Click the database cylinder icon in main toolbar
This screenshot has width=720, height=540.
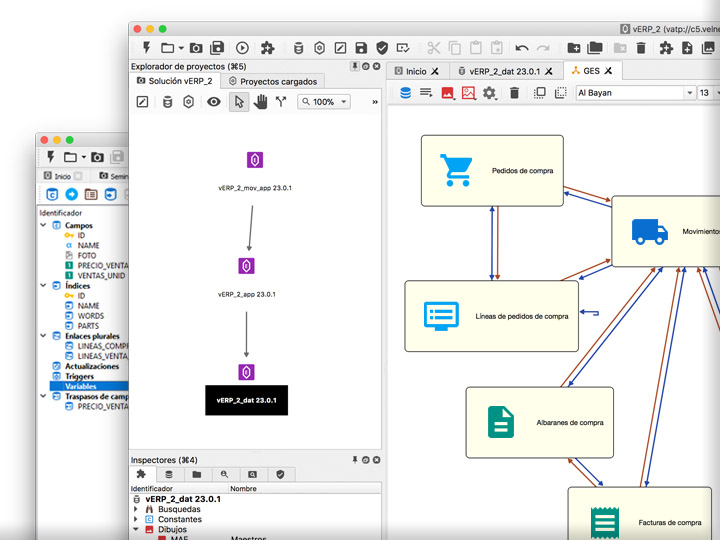pyautogui.click(x=298, y=48)
